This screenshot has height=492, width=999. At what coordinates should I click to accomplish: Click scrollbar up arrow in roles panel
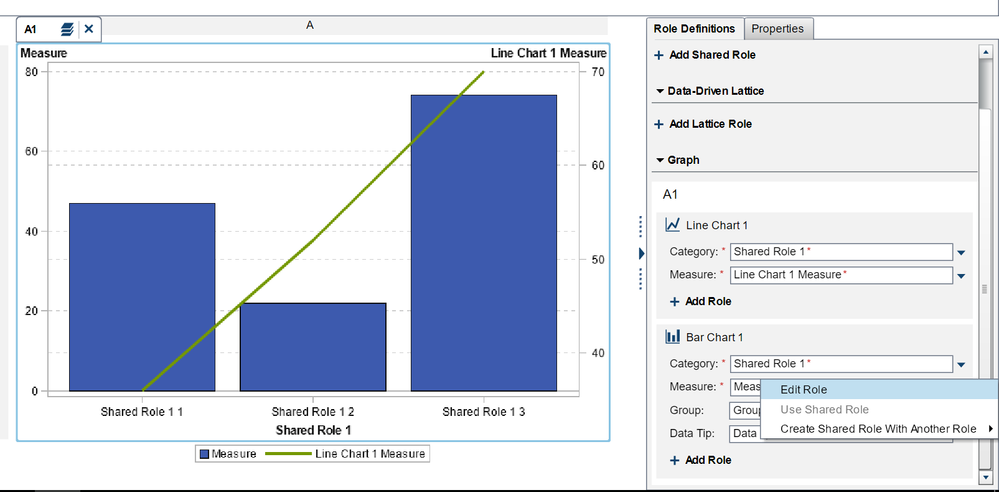click(x=986, y=51)
